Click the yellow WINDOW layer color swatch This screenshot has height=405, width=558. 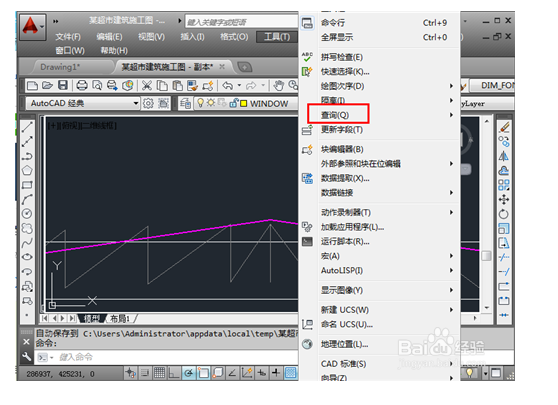point(244,104)
